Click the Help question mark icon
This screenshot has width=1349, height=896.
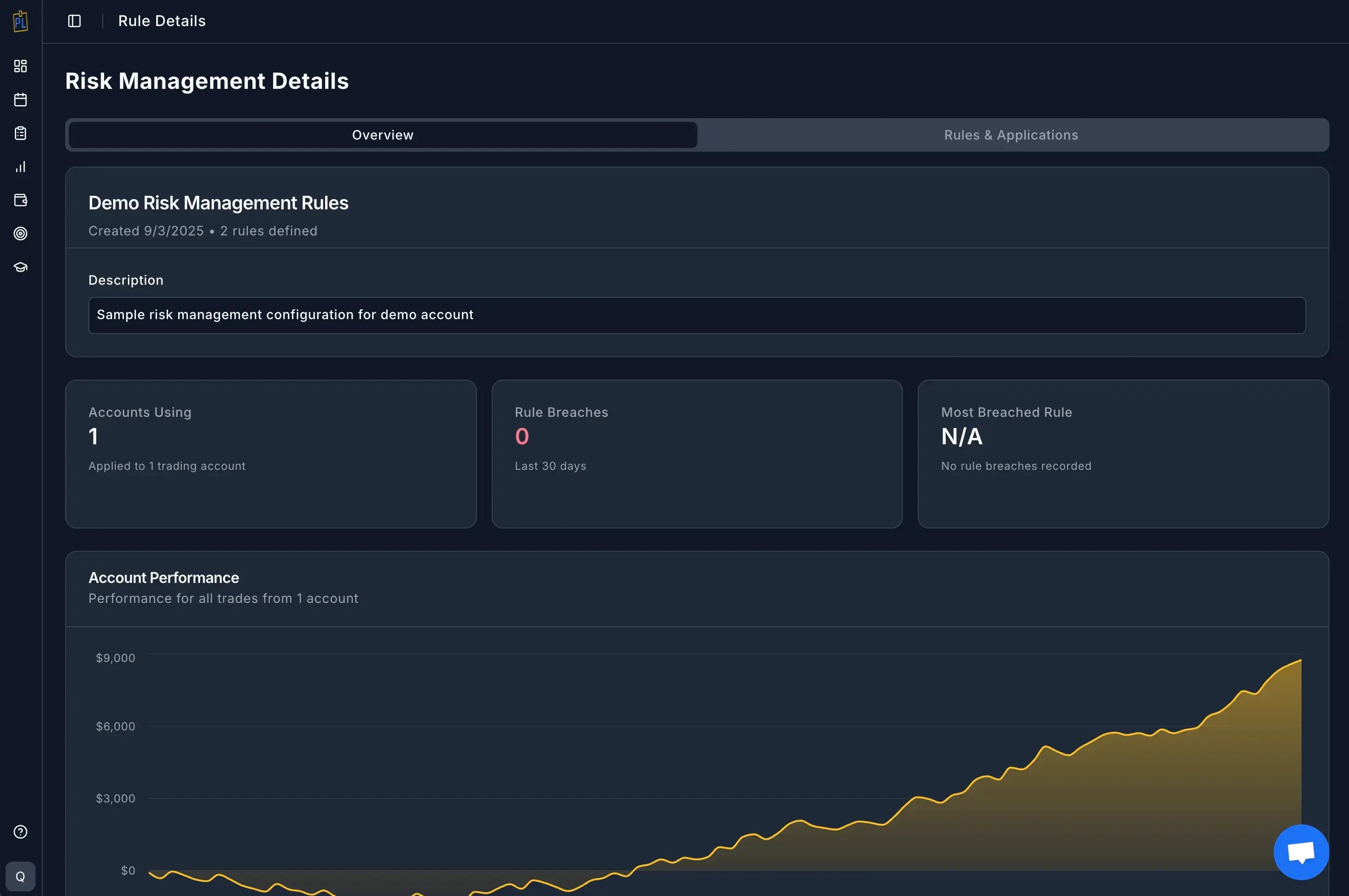pos(20,832)
